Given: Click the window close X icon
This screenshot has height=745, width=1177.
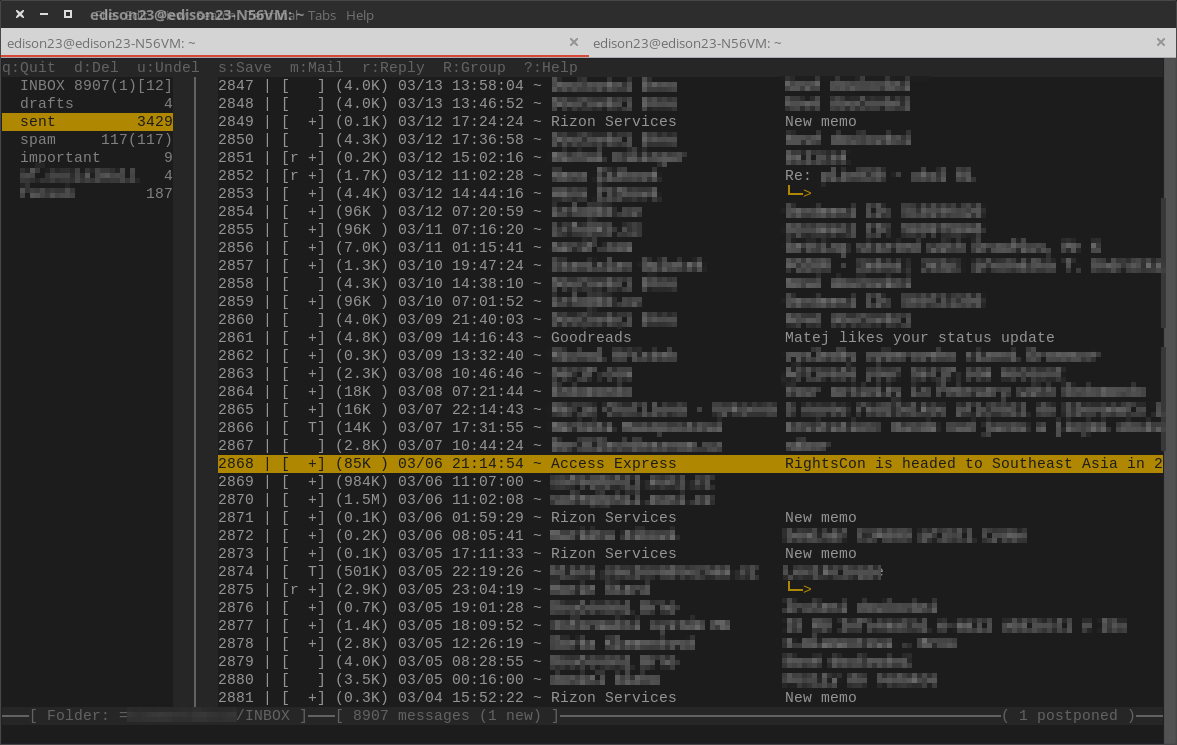Looking at the screenshot, I should click(20, 14).
